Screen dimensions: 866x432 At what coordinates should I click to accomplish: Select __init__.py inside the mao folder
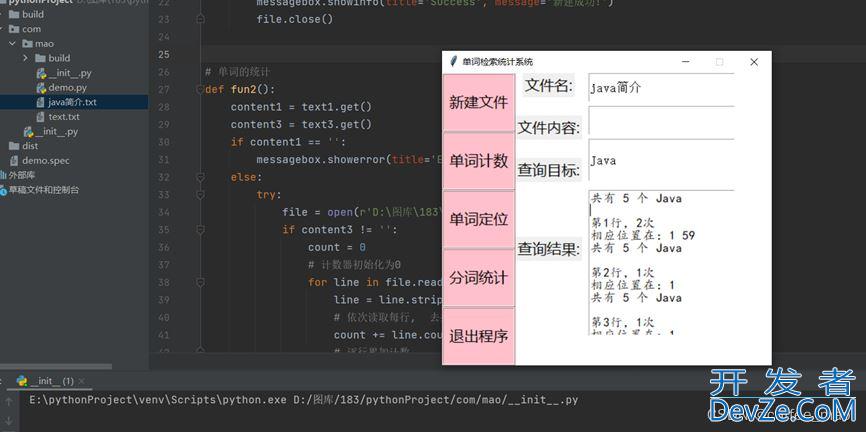(x=70, y=73)
